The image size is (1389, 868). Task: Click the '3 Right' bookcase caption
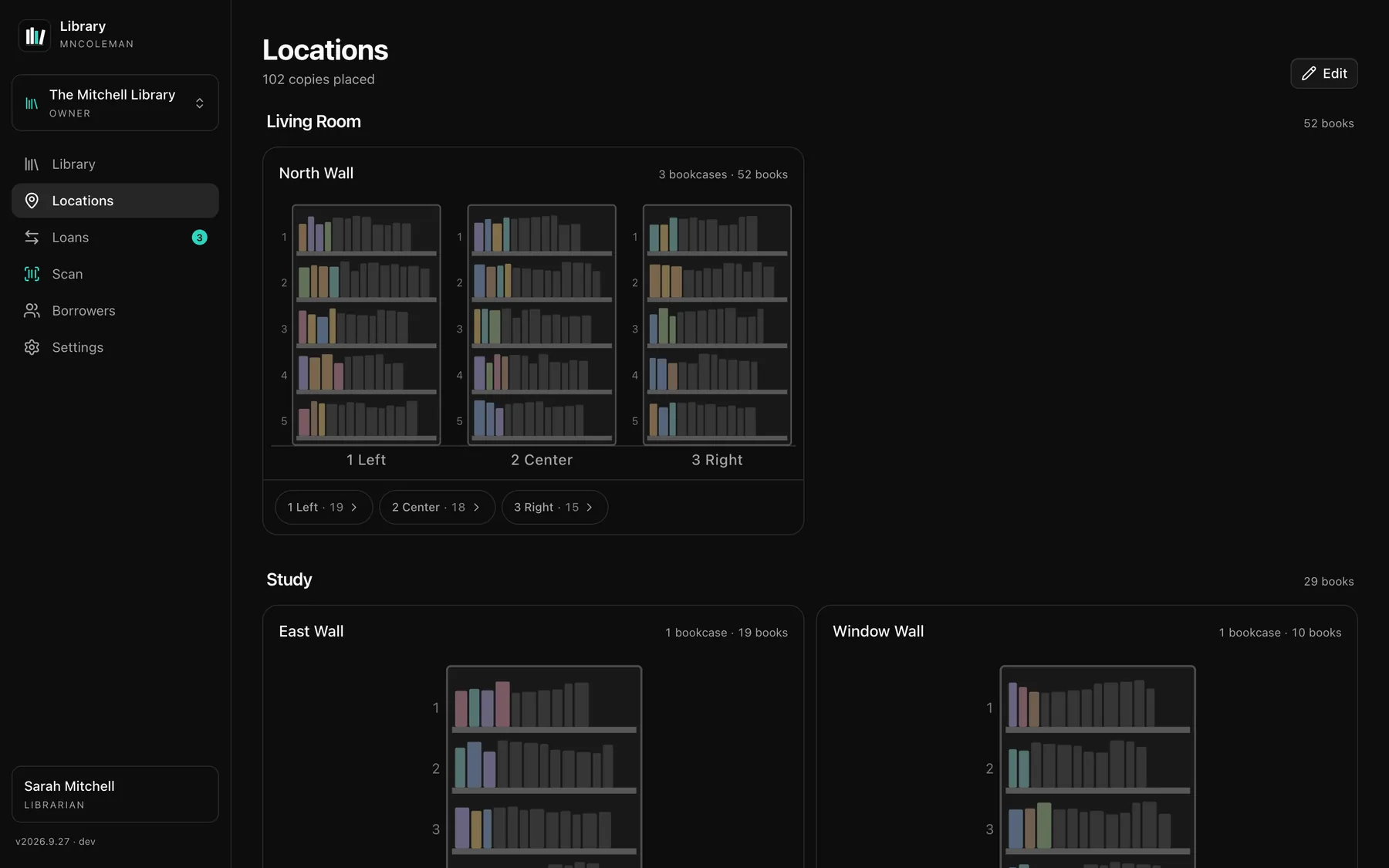(x=717, y=460)
